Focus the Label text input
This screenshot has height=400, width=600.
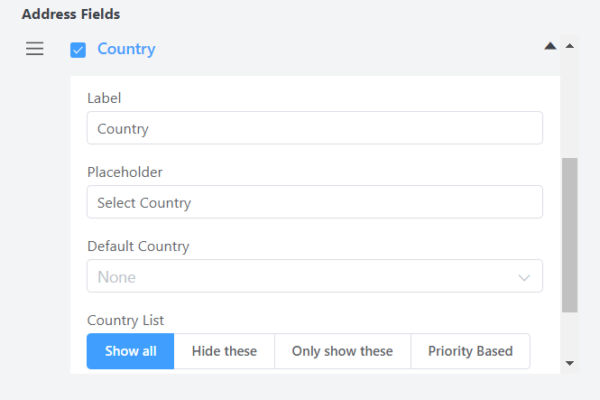tap(314, 128)
